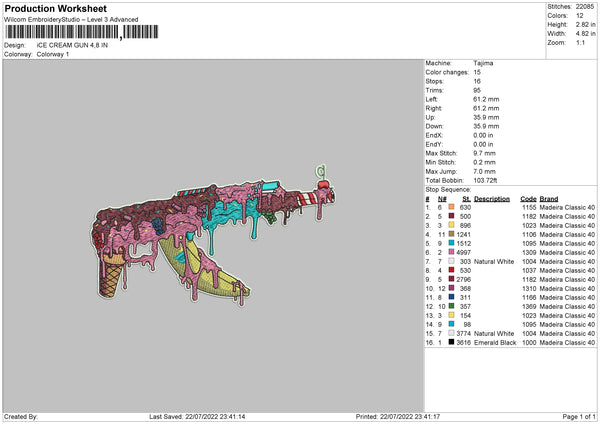Click the Max Jump value '7.0 mm'
This screenshot has width=600, height=424.
pyautogui.click(x=484, y=171)
